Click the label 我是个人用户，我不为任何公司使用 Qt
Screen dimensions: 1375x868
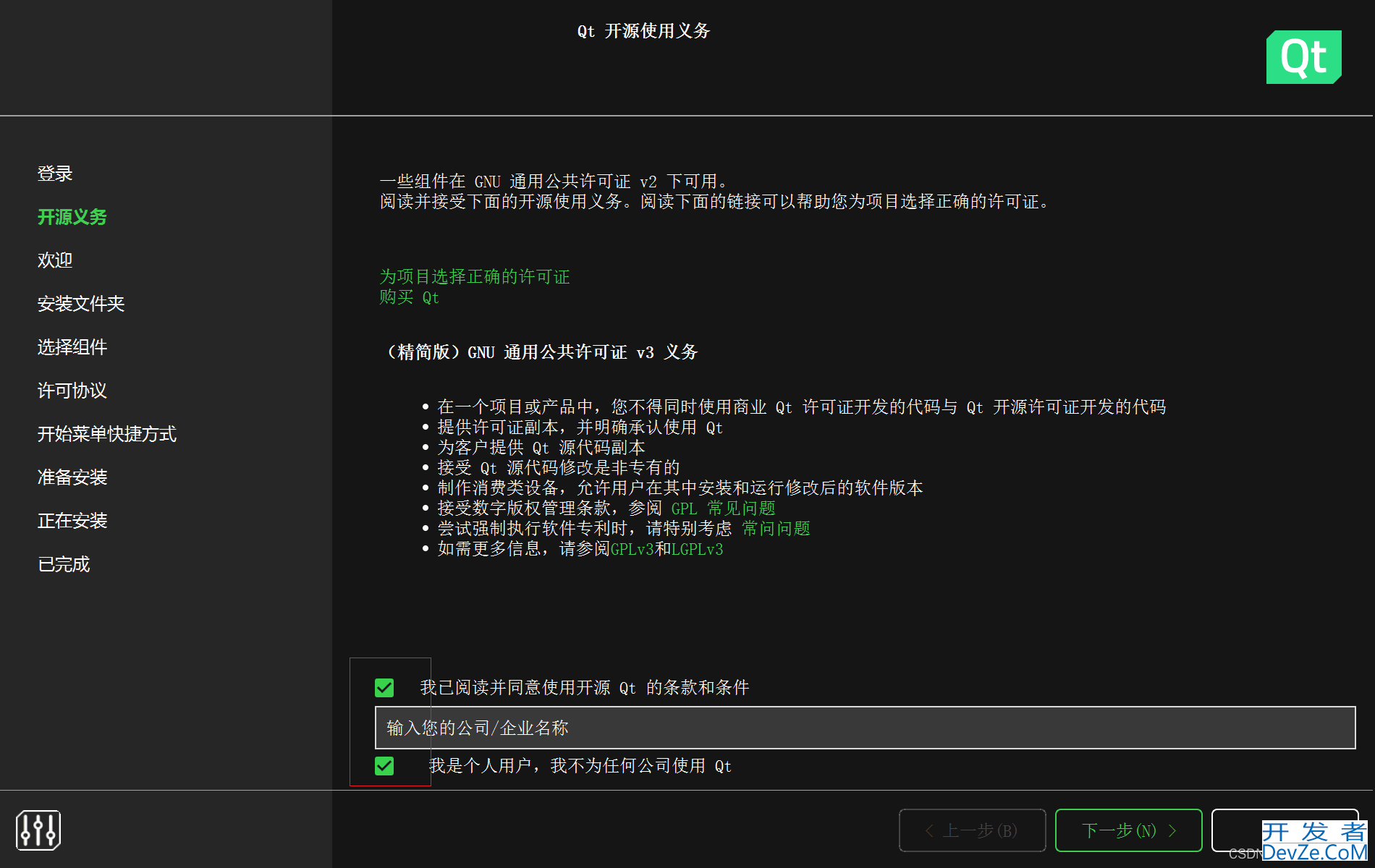tap(580, 766)
